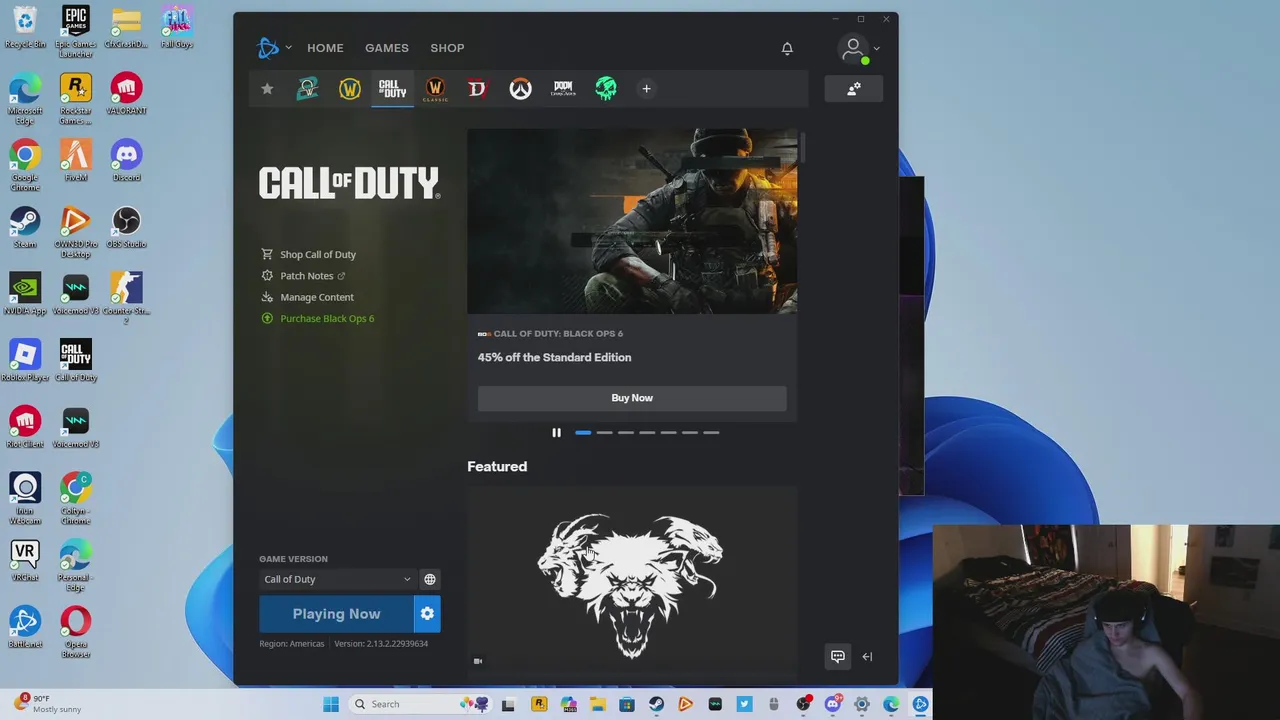Select the World of Warcraft game icon
This screenshot has height=720, width=1280.
pyautogui.click(x=350, y=89)
